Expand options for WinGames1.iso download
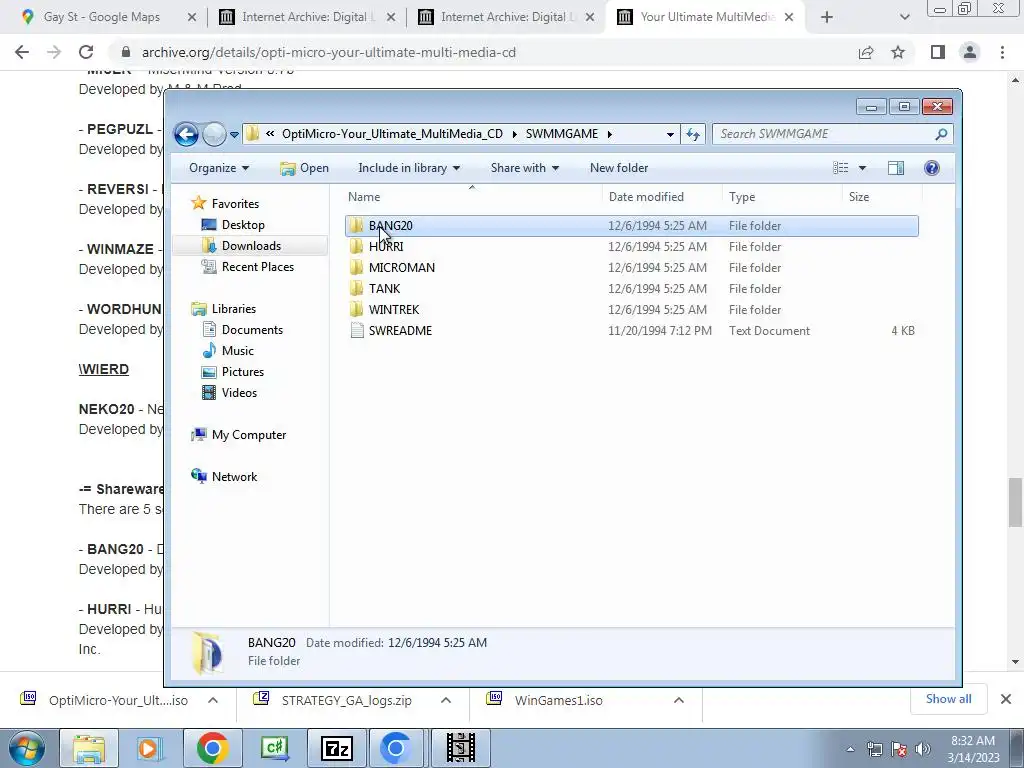This screenshot has width=1024, height=768. click(x=679, y=700)
